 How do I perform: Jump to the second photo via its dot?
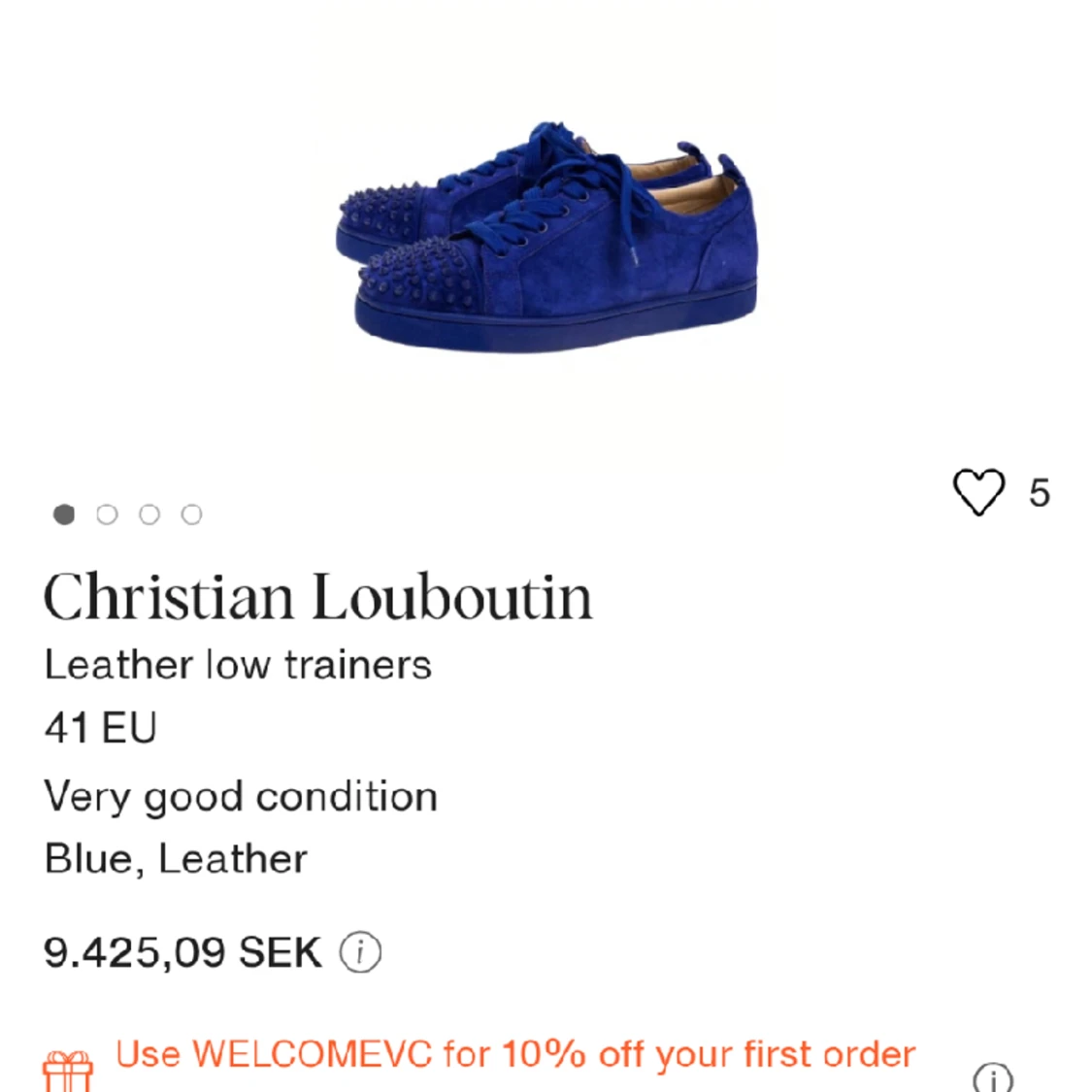tap(107, 514)
